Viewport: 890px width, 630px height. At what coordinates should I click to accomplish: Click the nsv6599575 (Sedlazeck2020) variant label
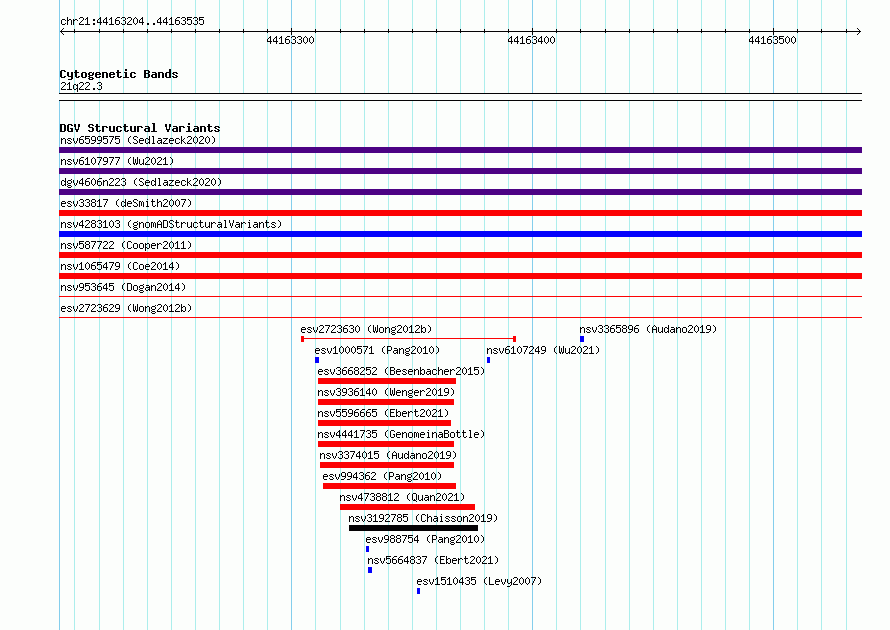tap(138, 140)
